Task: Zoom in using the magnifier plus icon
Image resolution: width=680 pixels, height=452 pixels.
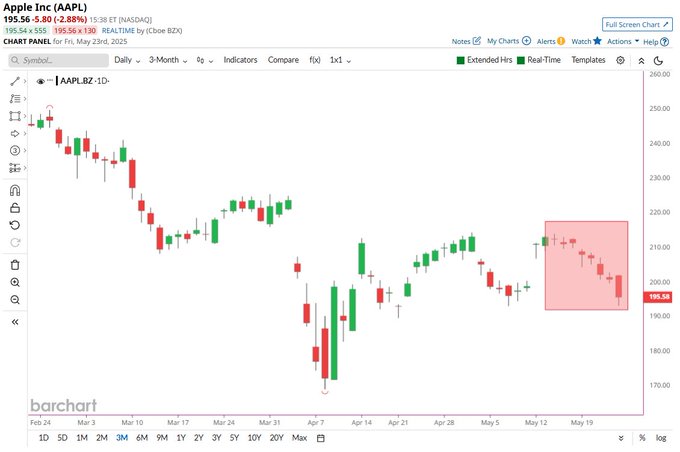Action: click(15, 282)
